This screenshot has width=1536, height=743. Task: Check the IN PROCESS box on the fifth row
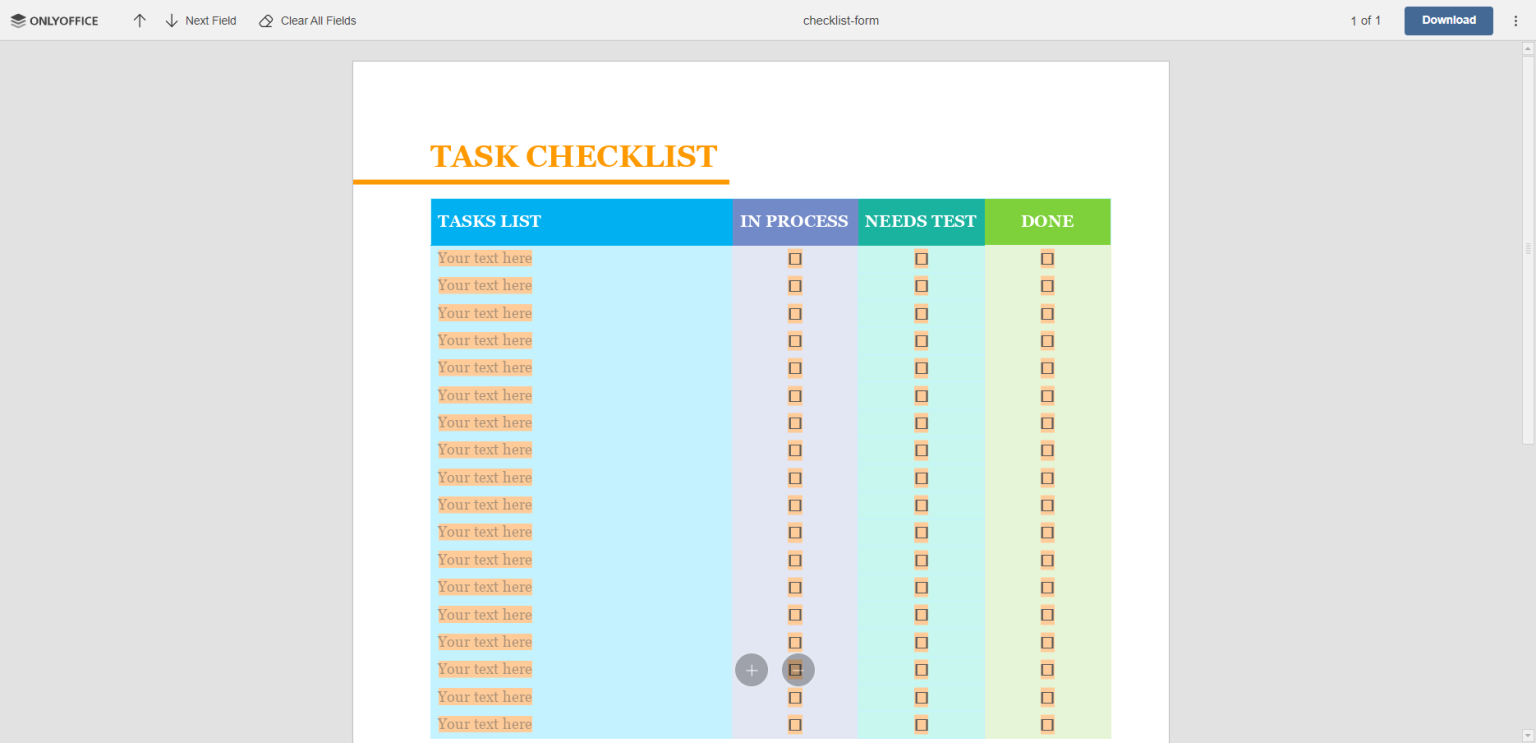coord(795,367)
